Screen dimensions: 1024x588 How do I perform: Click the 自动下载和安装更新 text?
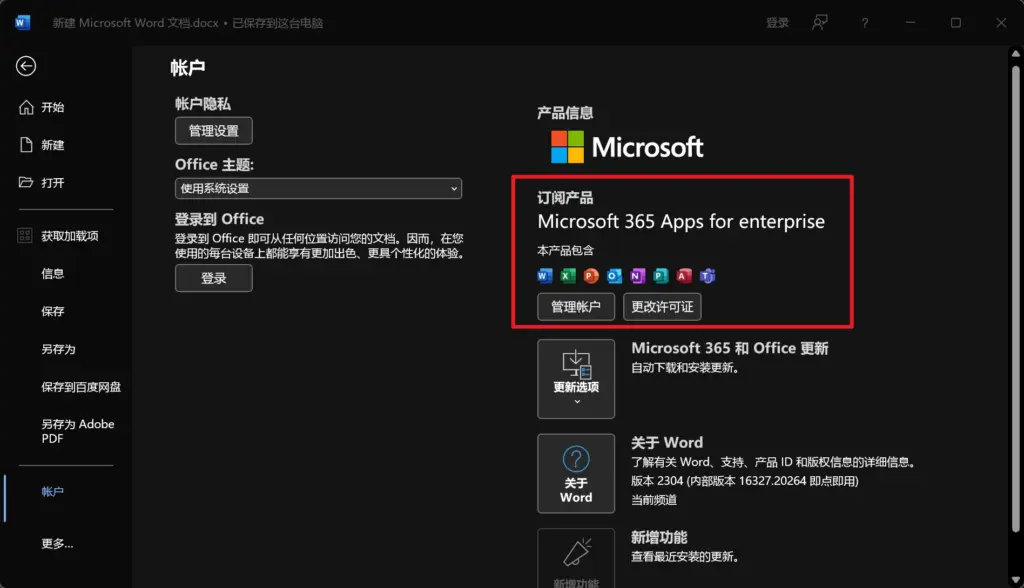pos(685,368)
